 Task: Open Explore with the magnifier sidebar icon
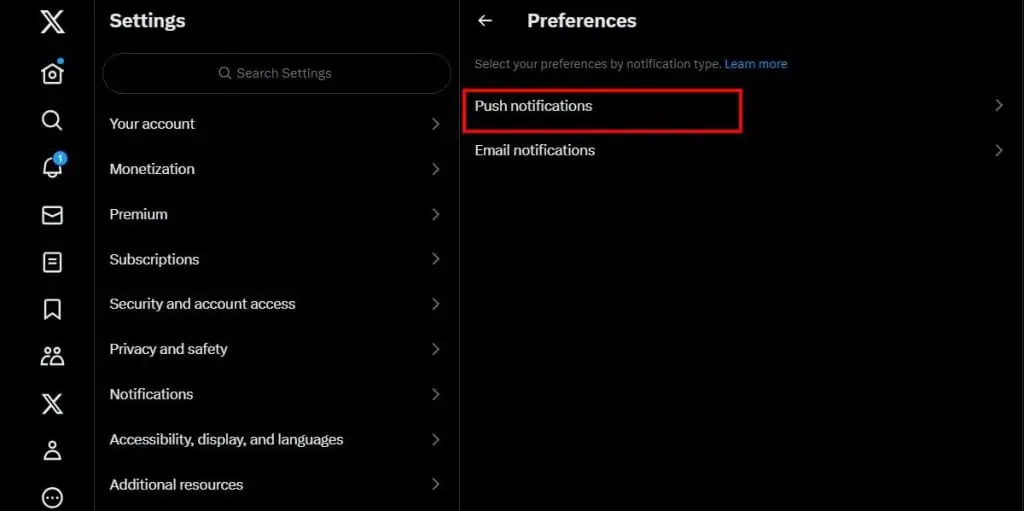[52, 120]
